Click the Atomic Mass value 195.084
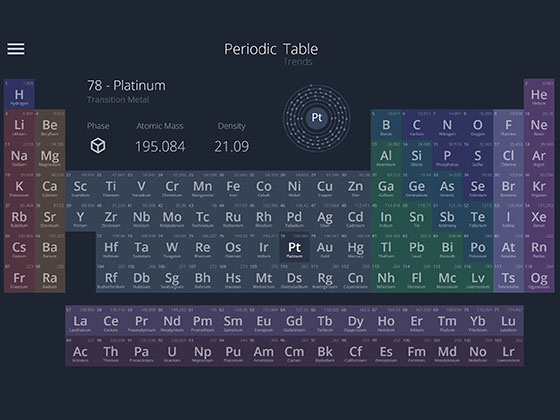560x420 pixels. pyautogui.click(x=160, y=146)
